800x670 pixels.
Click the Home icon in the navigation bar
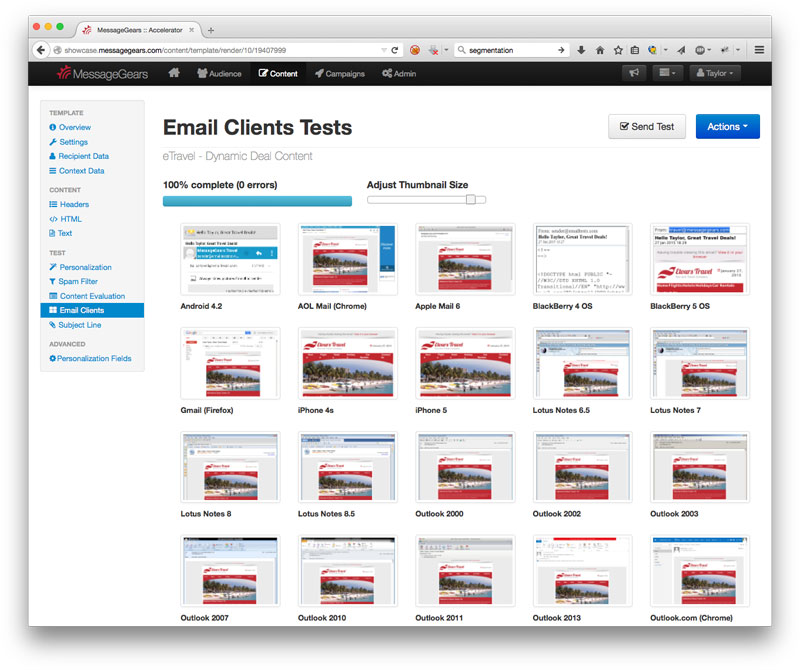174,73
